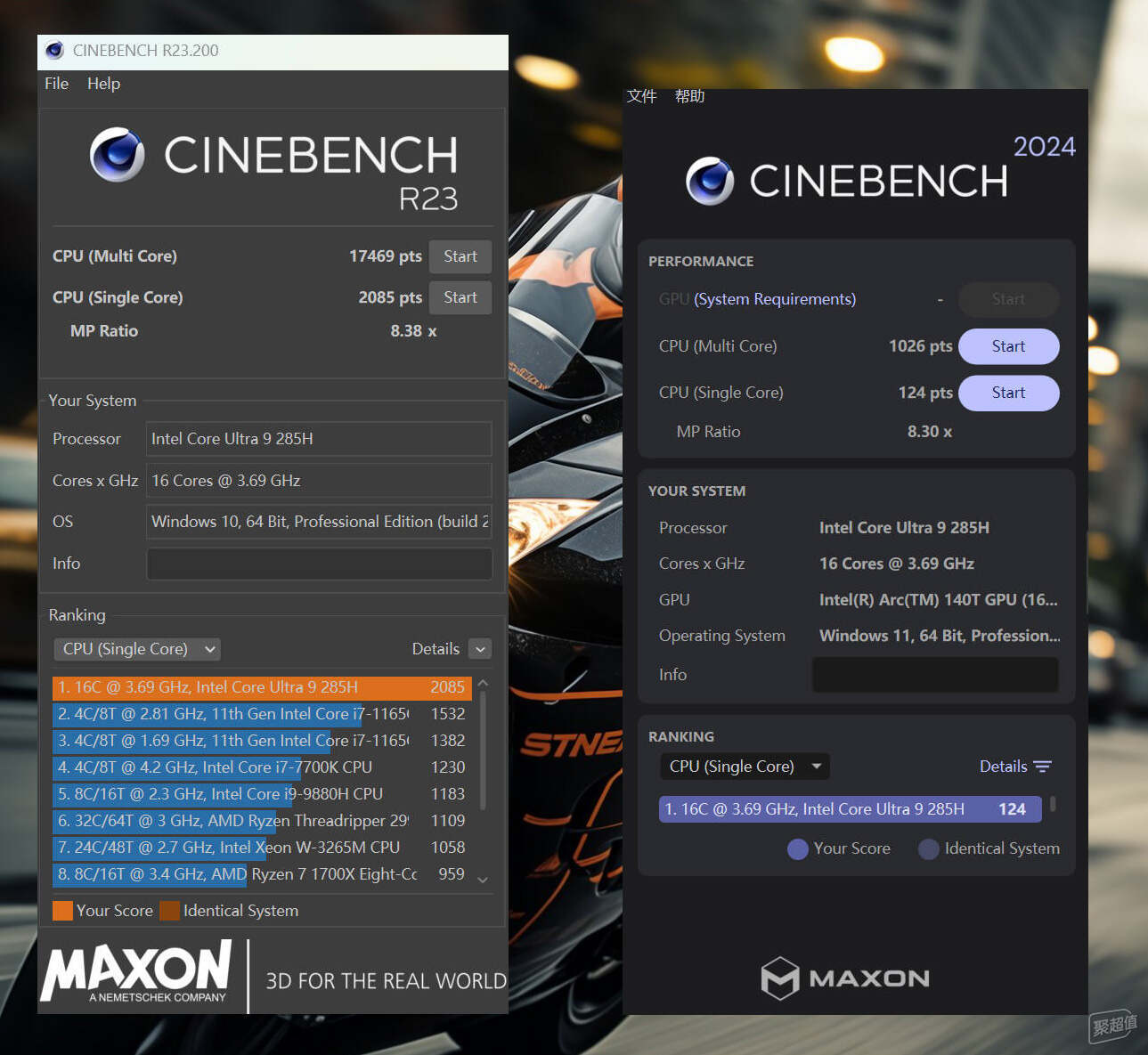Click the Cinebench 2024 single core score 124 pts

pos(925,393)
